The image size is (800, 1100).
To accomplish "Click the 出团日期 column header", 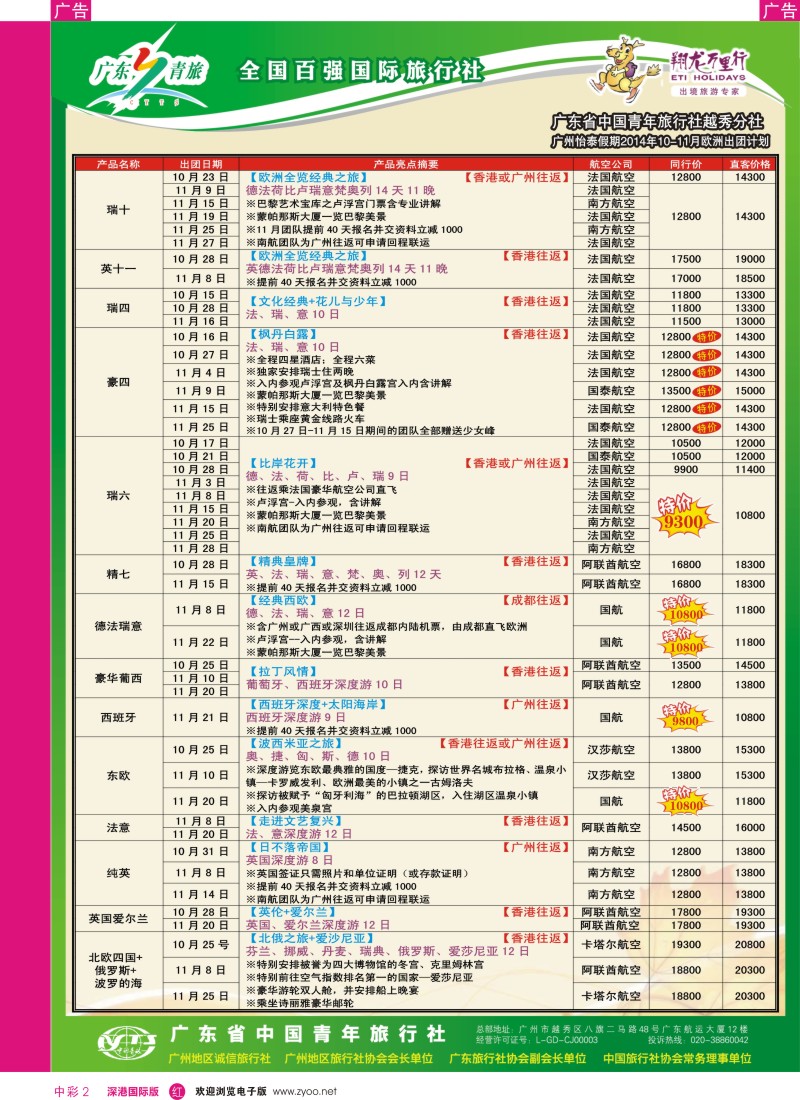I will click(x=201, y=164).
